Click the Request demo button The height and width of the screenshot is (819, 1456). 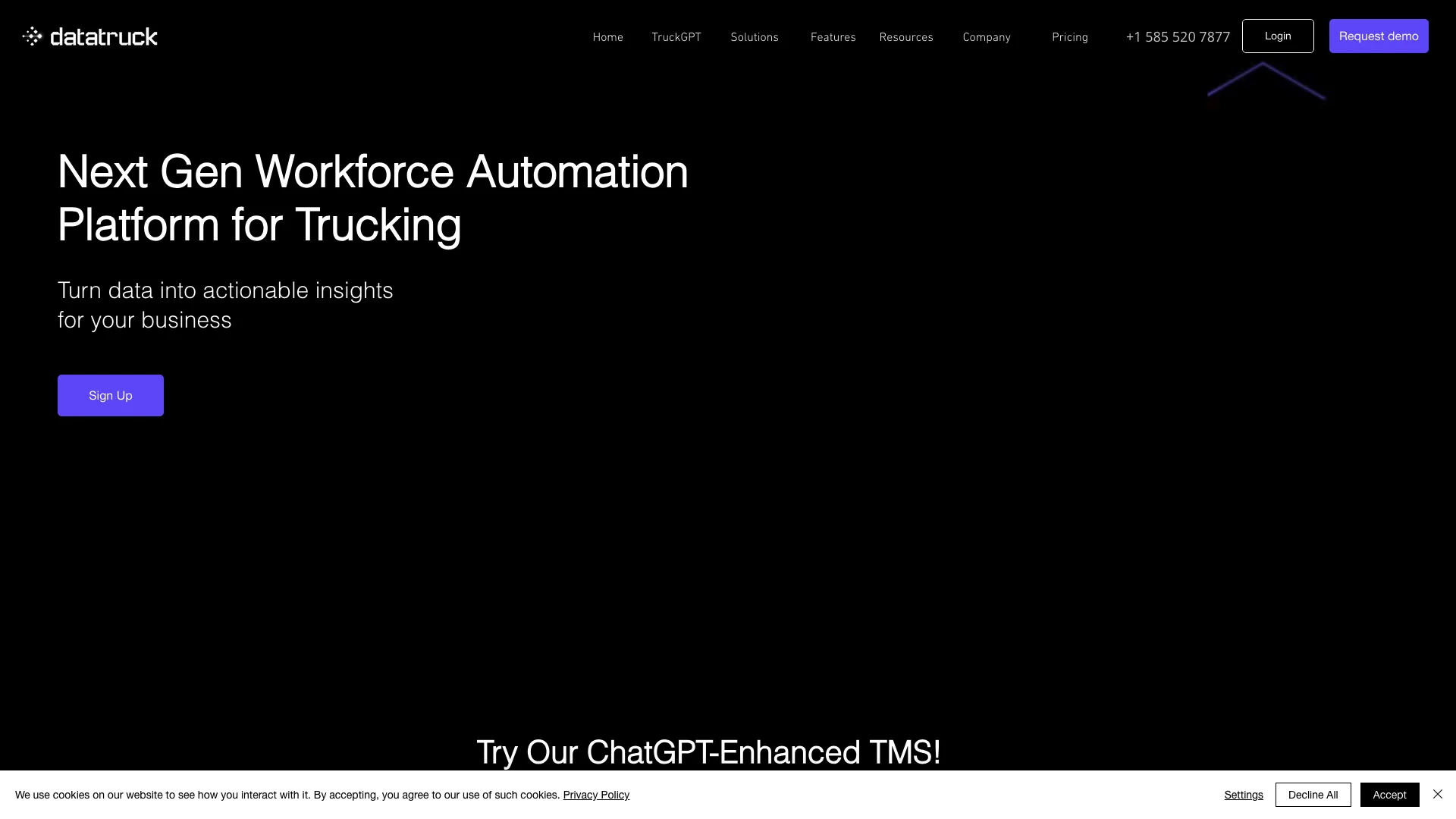coord(1378,36)
